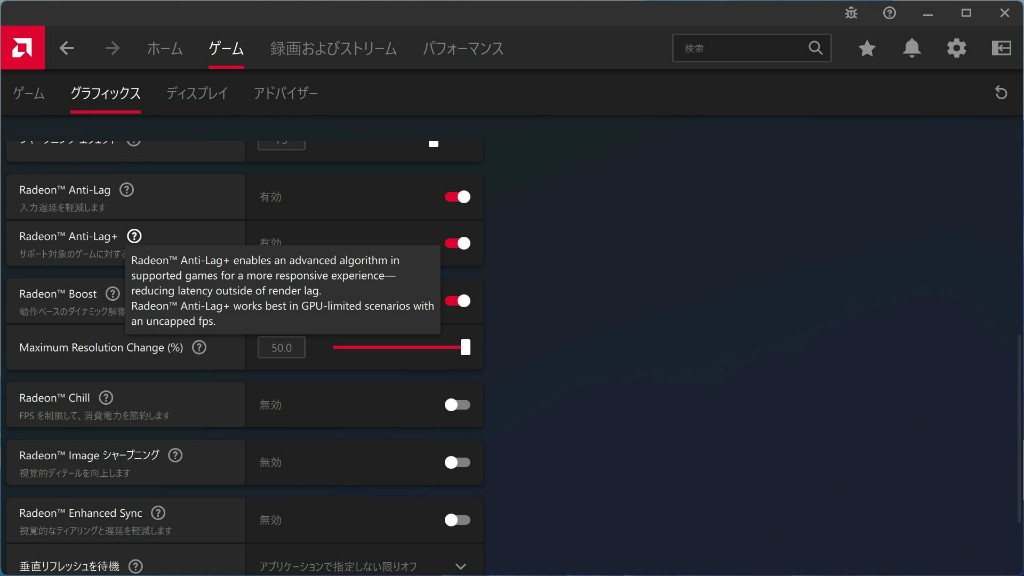This screenshot has height=576, width=1024.
Task: Click the Radeon Enhanced Sync label
Action: coord(80,513)
